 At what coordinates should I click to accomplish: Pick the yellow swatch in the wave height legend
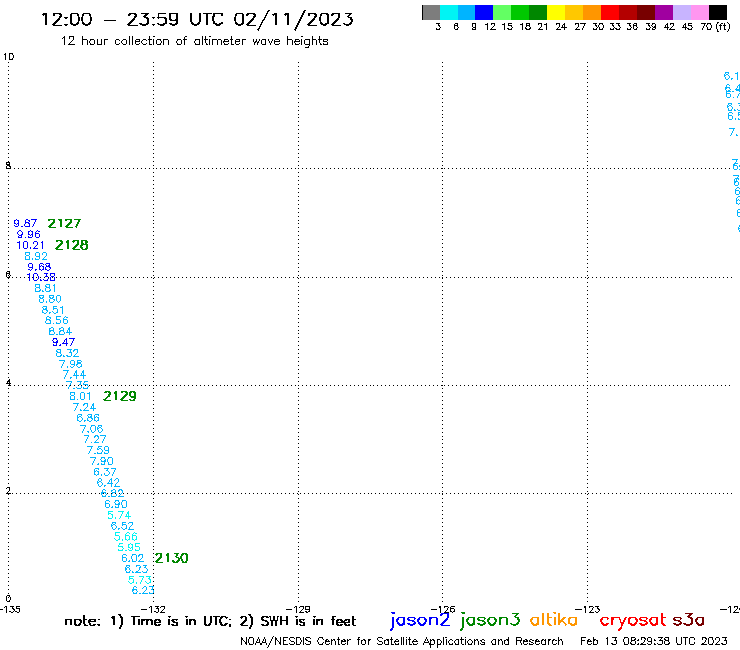pyautogui.click(x=556, y=12)
